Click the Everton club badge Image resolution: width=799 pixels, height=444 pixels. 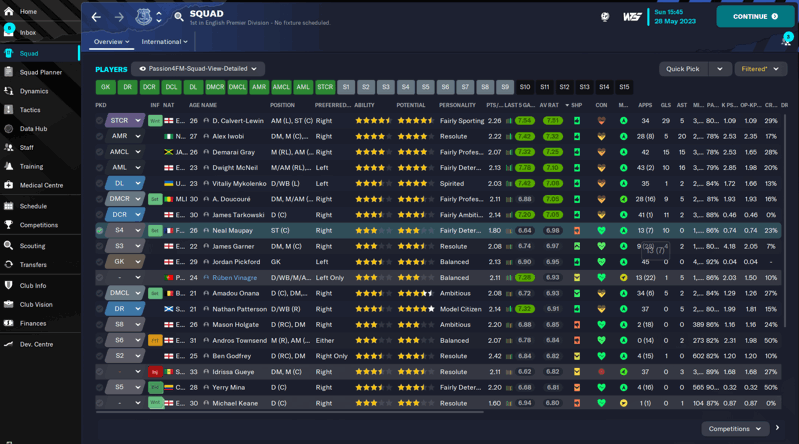pos(142,17)
